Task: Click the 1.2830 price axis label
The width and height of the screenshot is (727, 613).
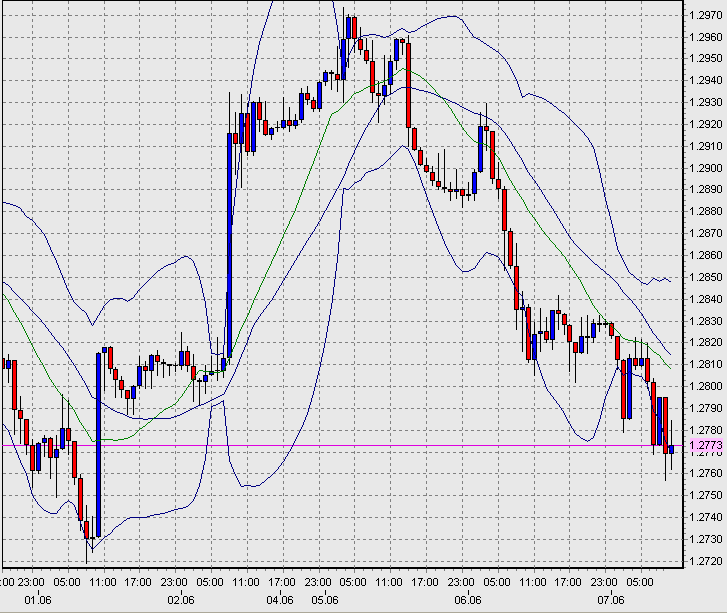Action: tap(706, 321)
